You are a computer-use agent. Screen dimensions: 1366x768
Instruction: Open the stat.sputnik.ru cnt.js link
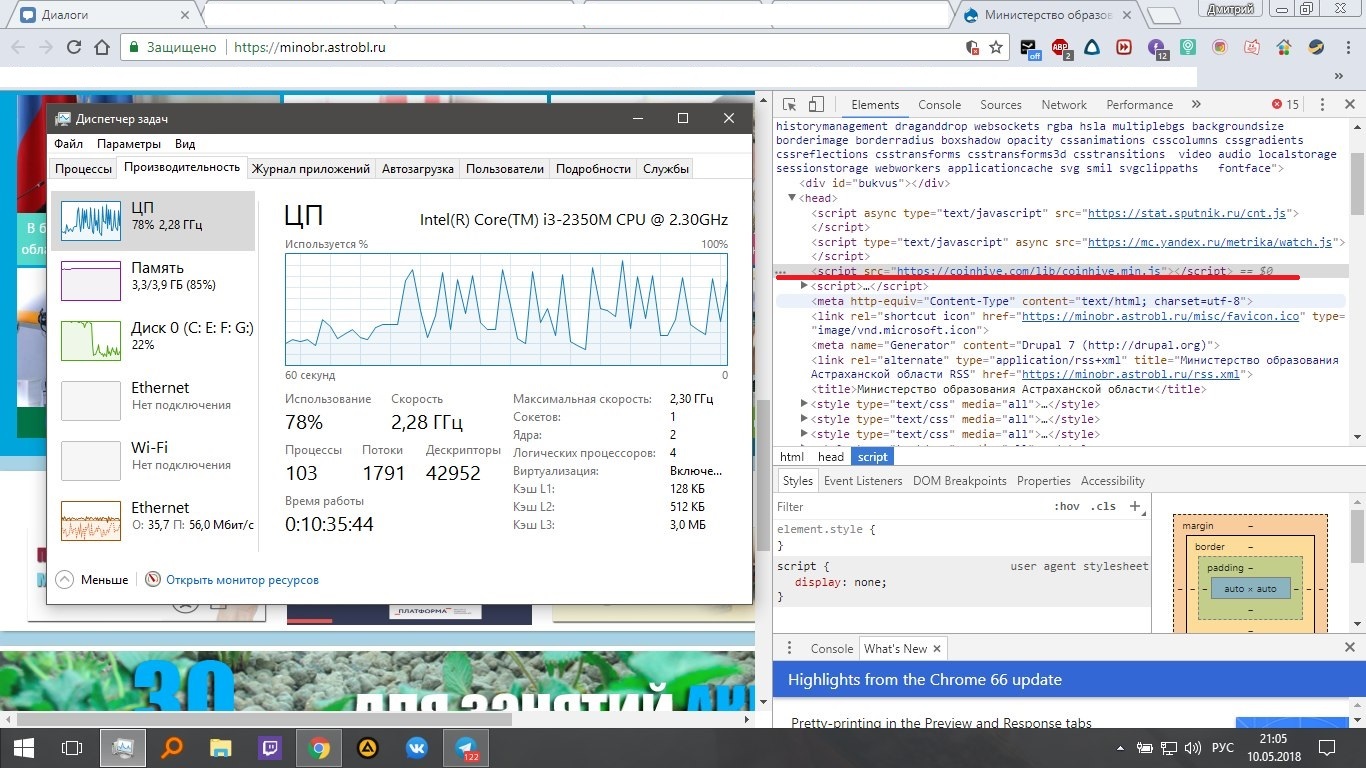[x=1189, y=213]
